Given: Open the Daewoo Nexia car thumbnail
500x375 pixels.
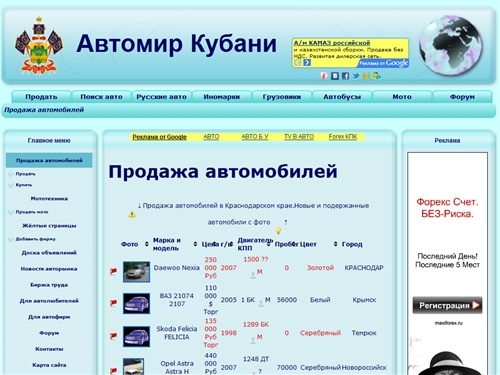Looking at the screenshot, I should [136, 272].
